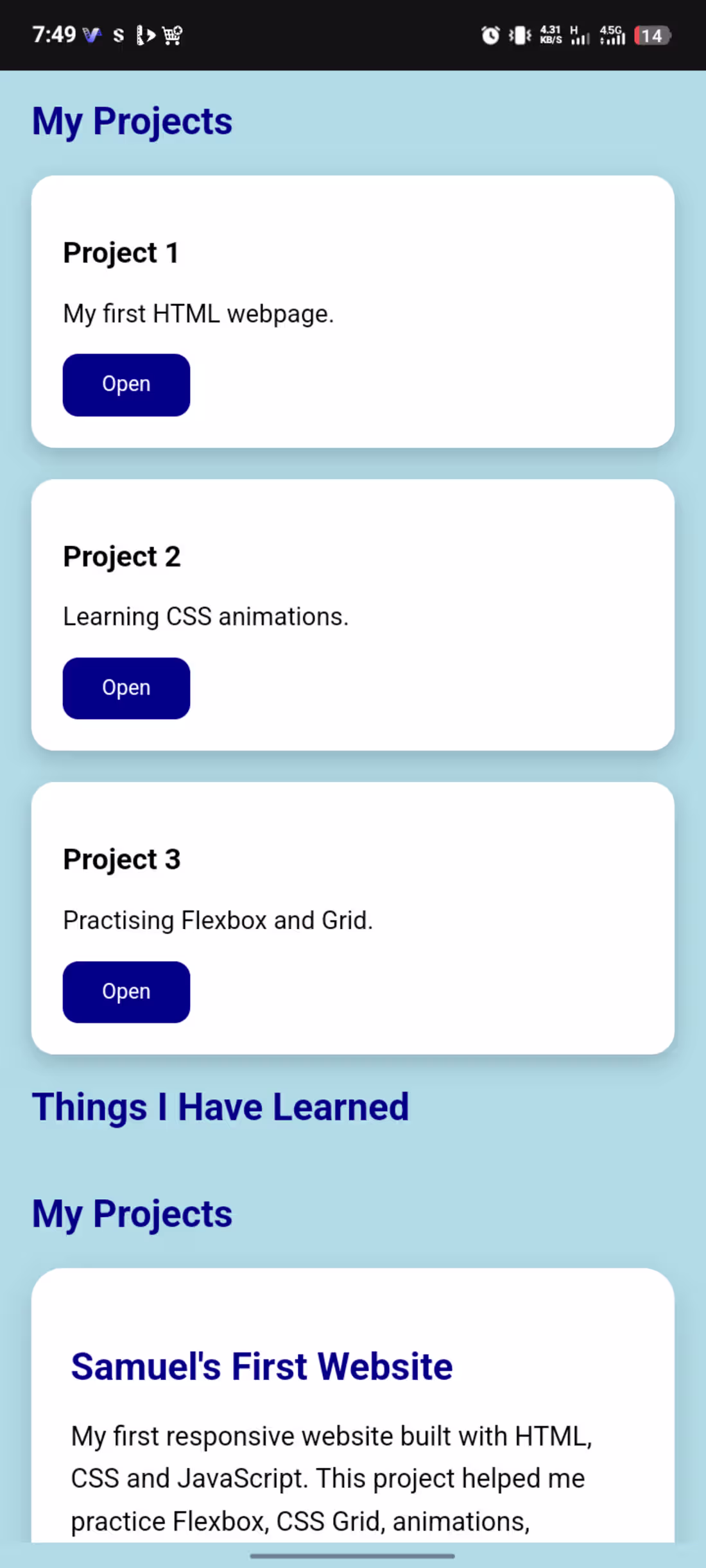Tap the alarm clock status icon
This screenshot has height=1568, width=706.
[490, 35]
